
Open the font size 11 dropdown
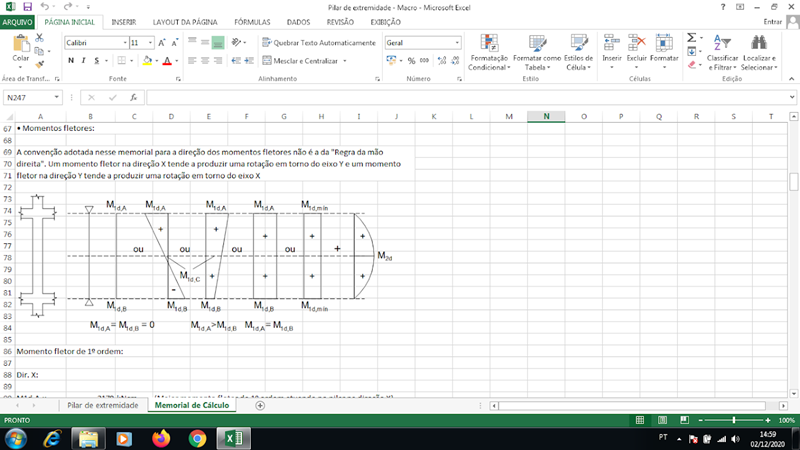(x=151, y=43)
